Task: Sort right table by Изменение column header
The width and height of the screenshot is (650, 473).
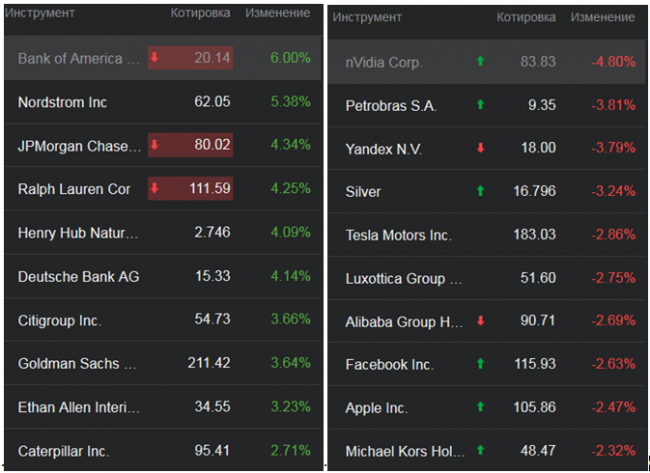Action: 601,18
